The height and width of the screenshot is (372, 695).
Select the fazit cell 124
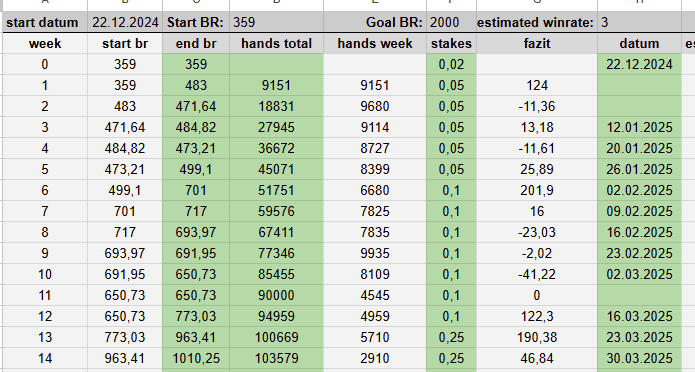(537, 85)
